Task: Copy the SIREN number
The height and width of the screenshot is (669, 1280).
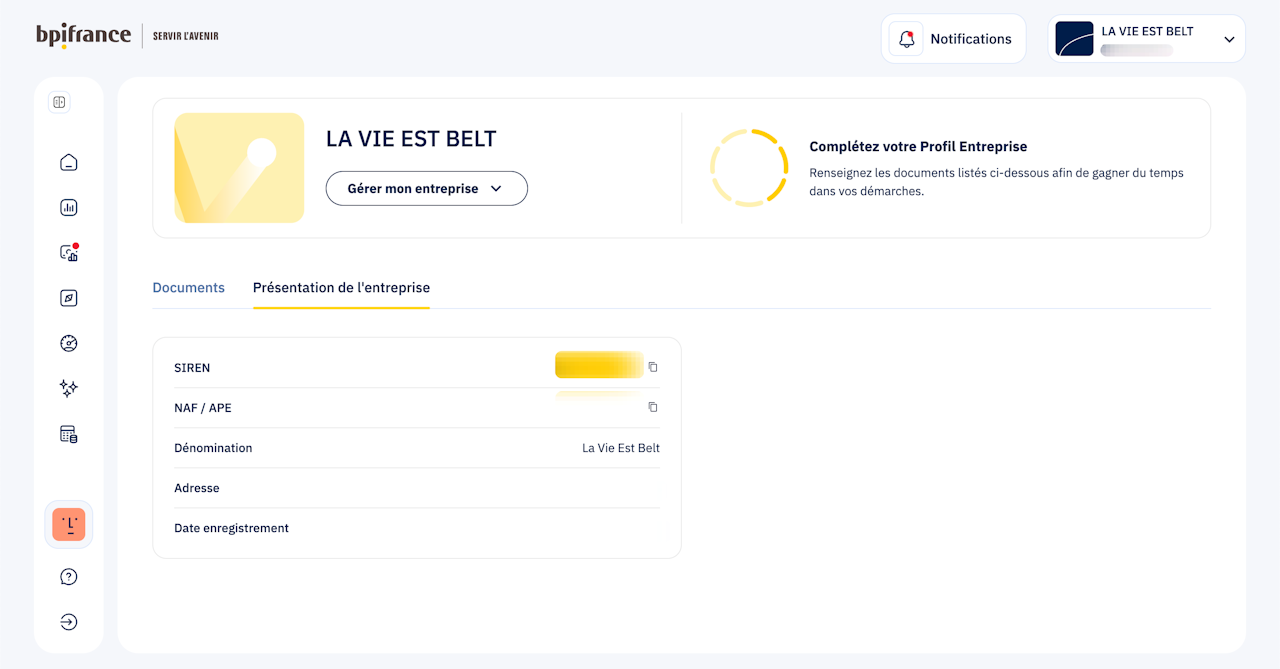Action: [653, 367]
